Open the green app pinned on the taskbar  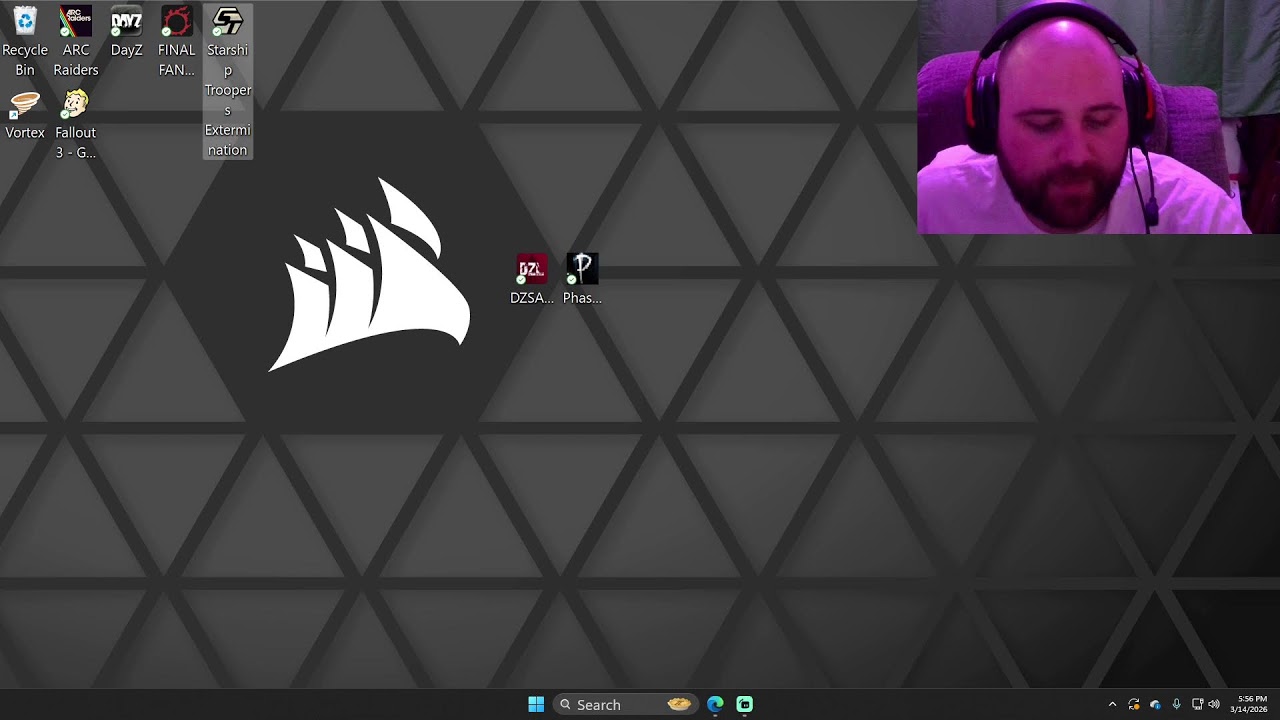745,704
